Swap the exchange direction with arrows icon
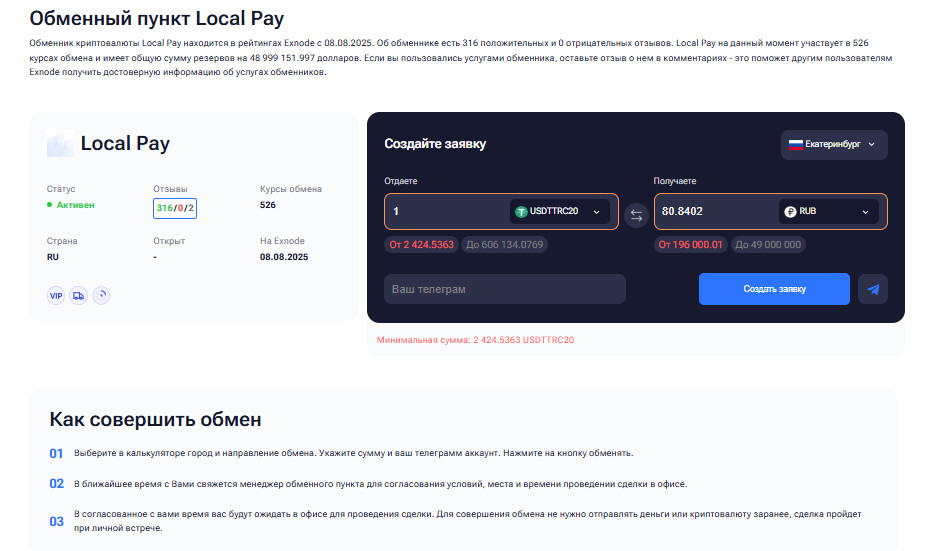The image size is (927, 551). (636, 214)
